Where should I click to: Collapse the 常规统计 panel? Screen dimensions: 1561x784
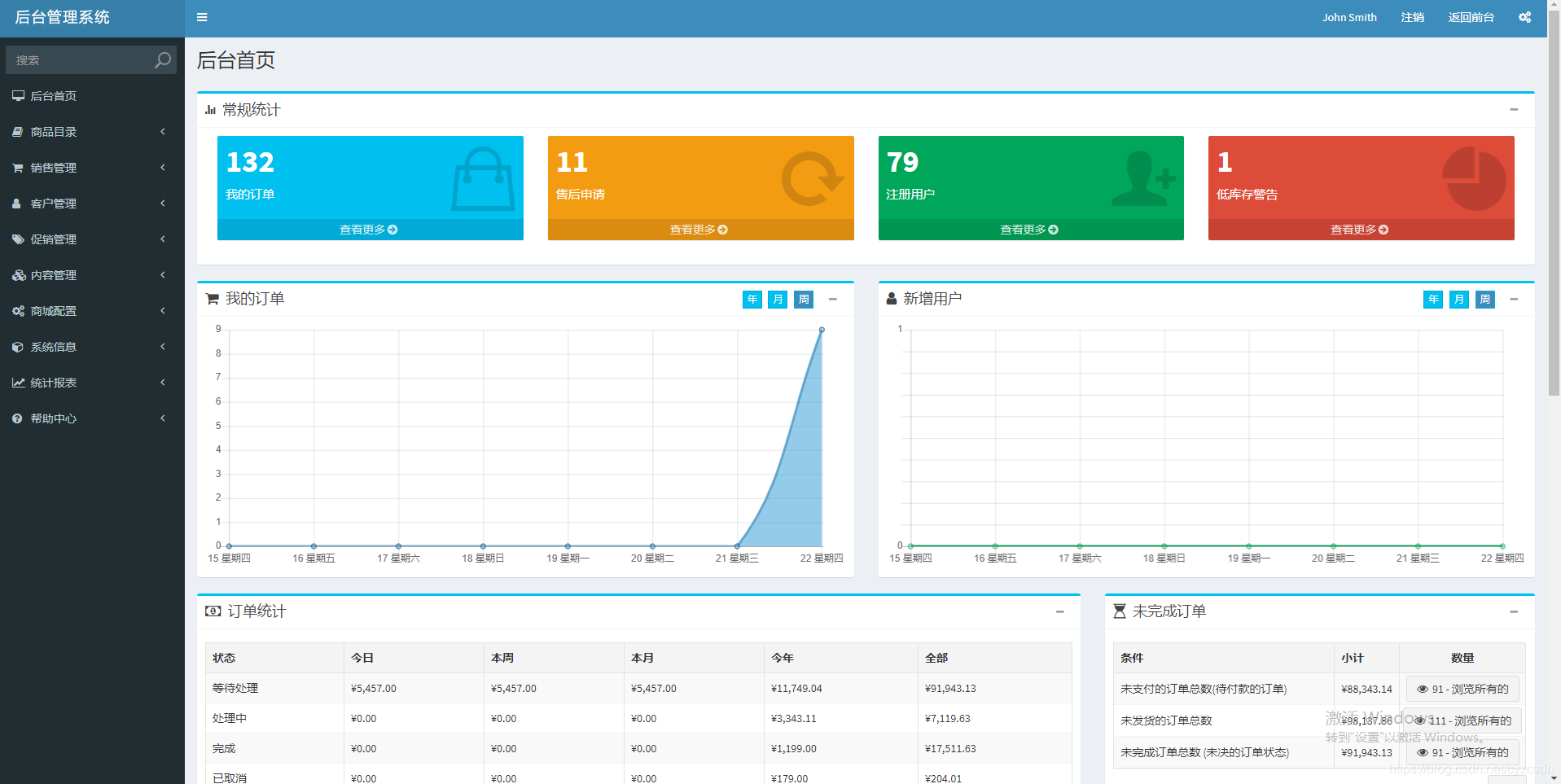tap(1514, 109)
